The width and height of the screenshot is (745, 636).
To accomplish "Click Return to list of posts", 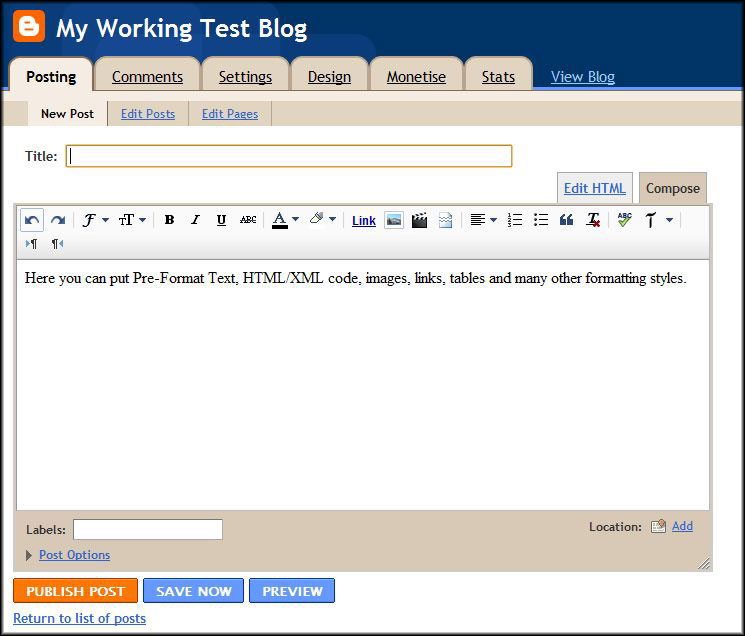I will tap(79, 618).
